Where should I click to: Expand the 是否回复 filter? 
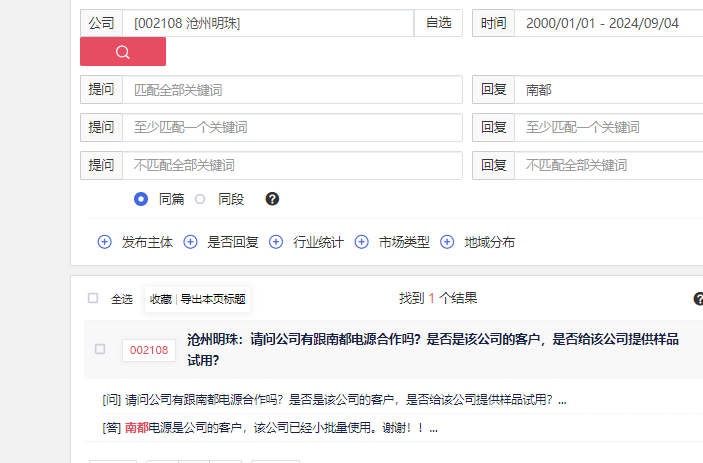tap(190, 242)
